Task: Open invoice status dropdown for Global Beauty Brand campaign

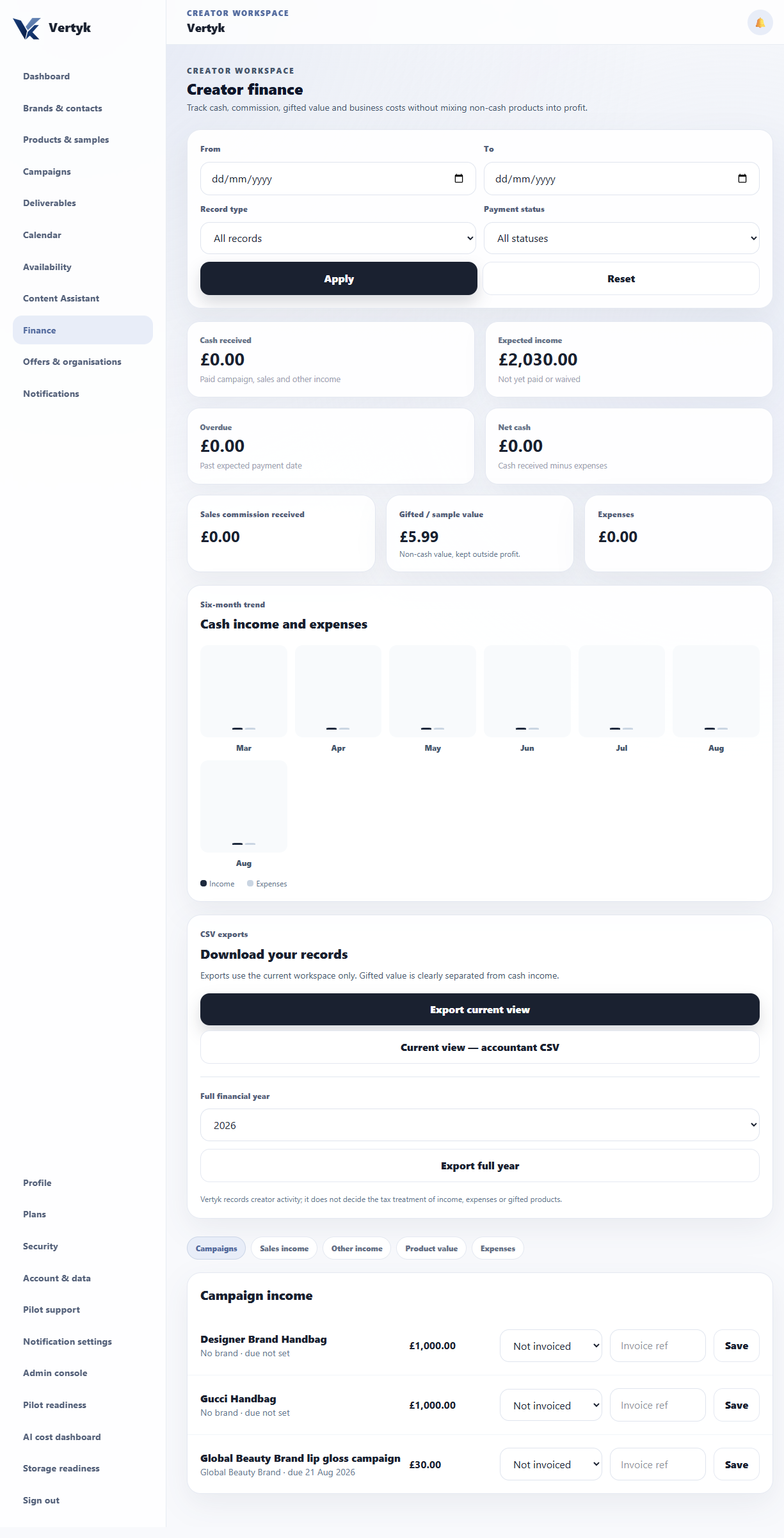Action: click(550, 1464)
